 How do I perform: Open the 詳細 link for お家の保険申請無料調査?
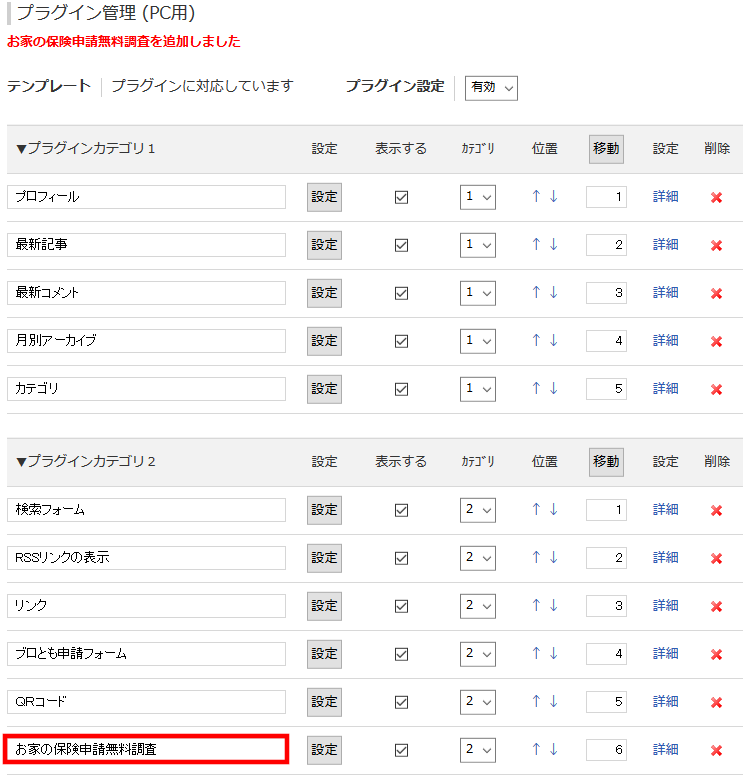tap(665, 750)
